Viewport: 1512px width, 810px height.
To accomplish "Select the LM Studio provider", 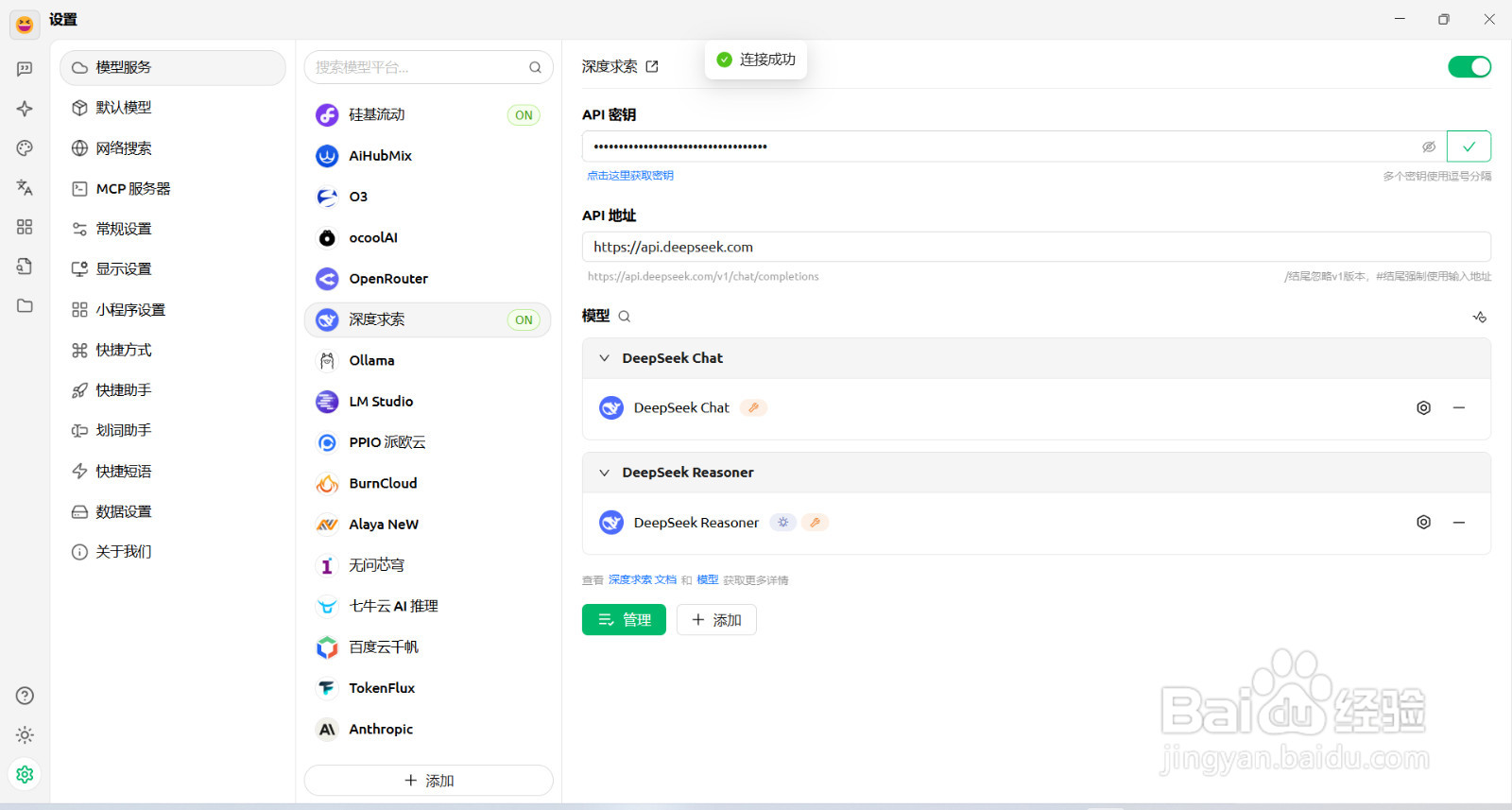I will [x=428, y=402].
